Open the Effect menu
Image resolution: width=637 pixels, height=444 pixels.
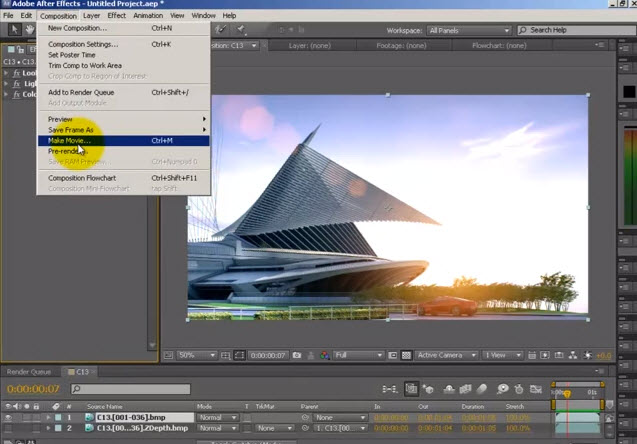pyautogui.click(x=117, y=15)
